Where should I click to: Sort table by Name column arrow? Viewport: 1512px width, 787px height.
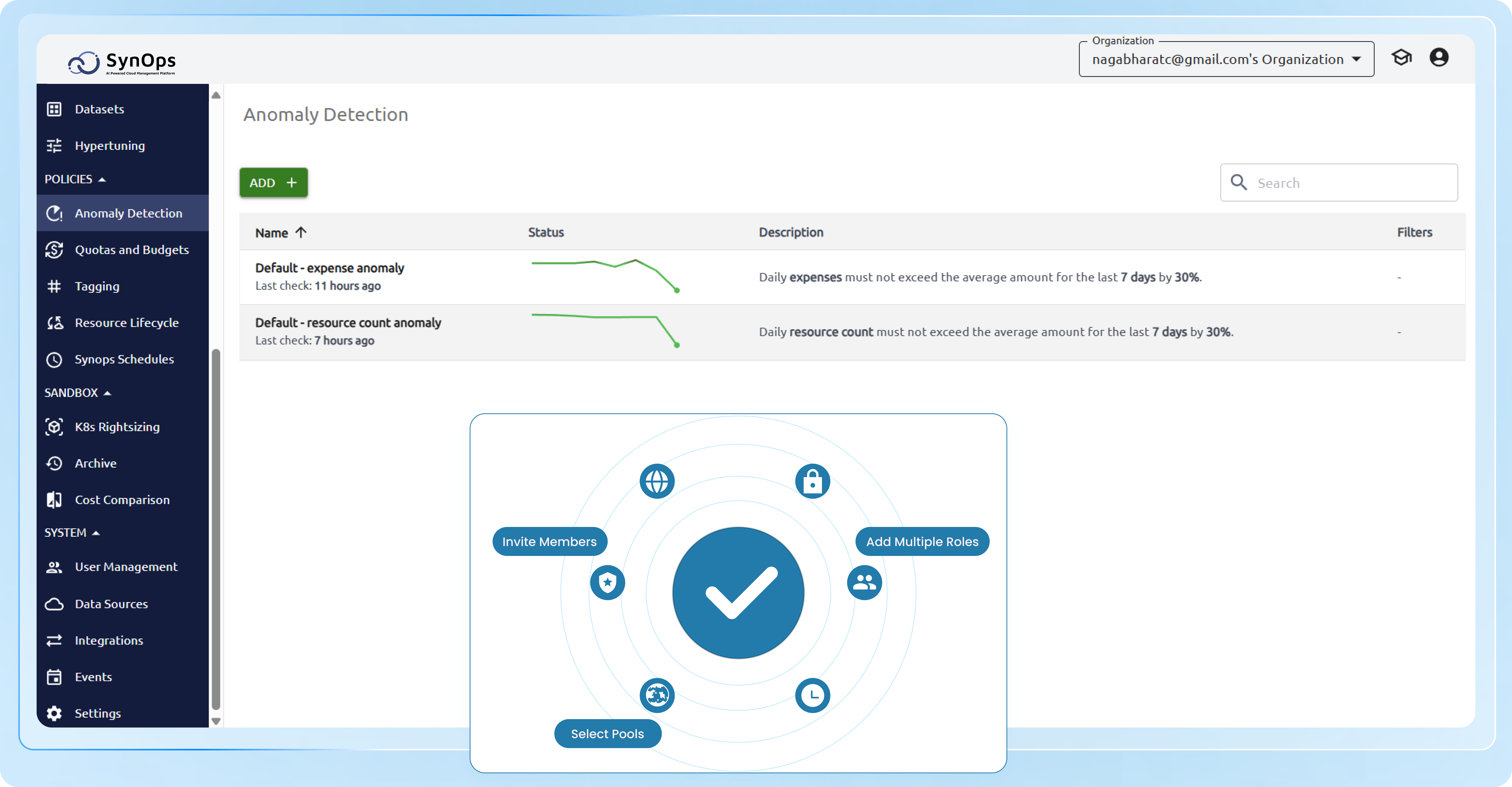point(301,232)
